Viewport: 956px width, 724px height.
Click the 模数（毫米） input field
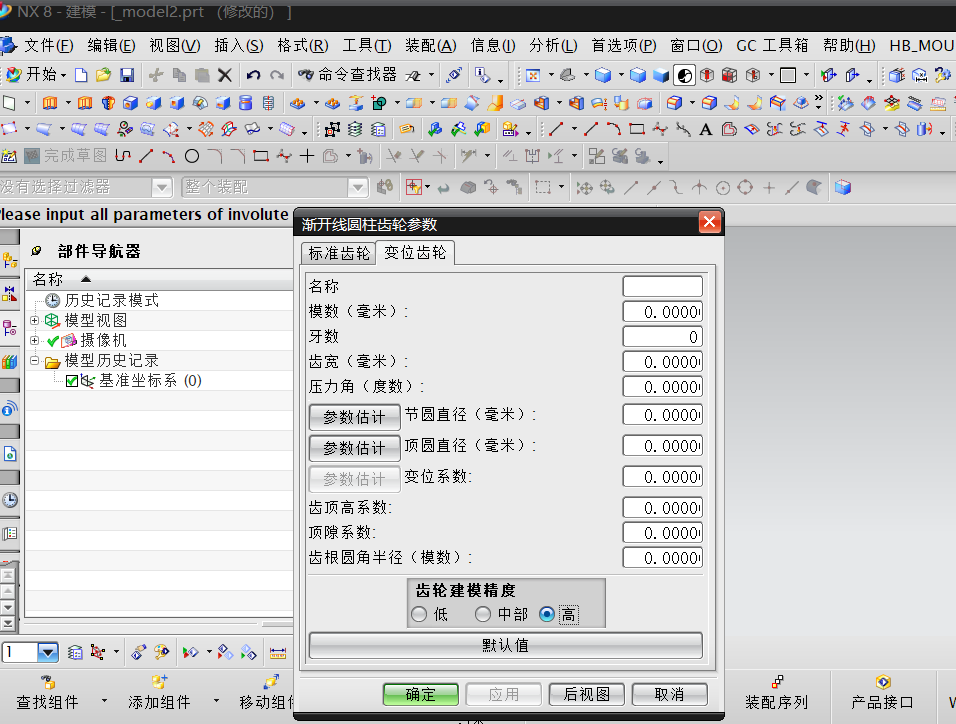coord(663,312)
